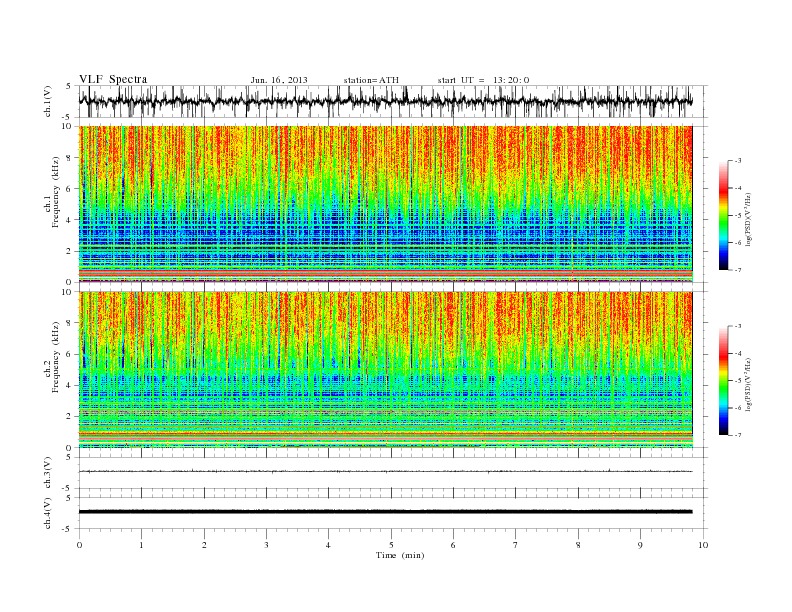Click the time axis tick label "9"

click(640, 545)
